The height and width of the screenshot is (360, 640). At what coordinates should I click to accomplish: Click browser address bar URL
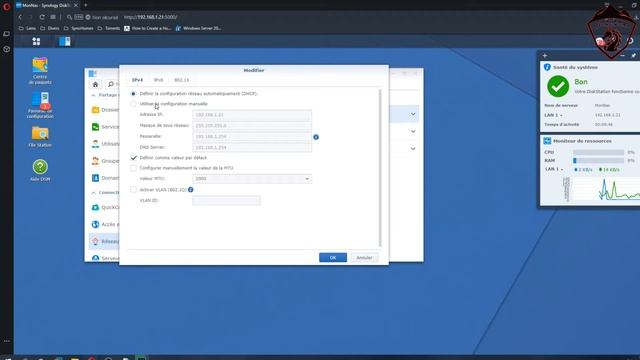click(151, 17)
